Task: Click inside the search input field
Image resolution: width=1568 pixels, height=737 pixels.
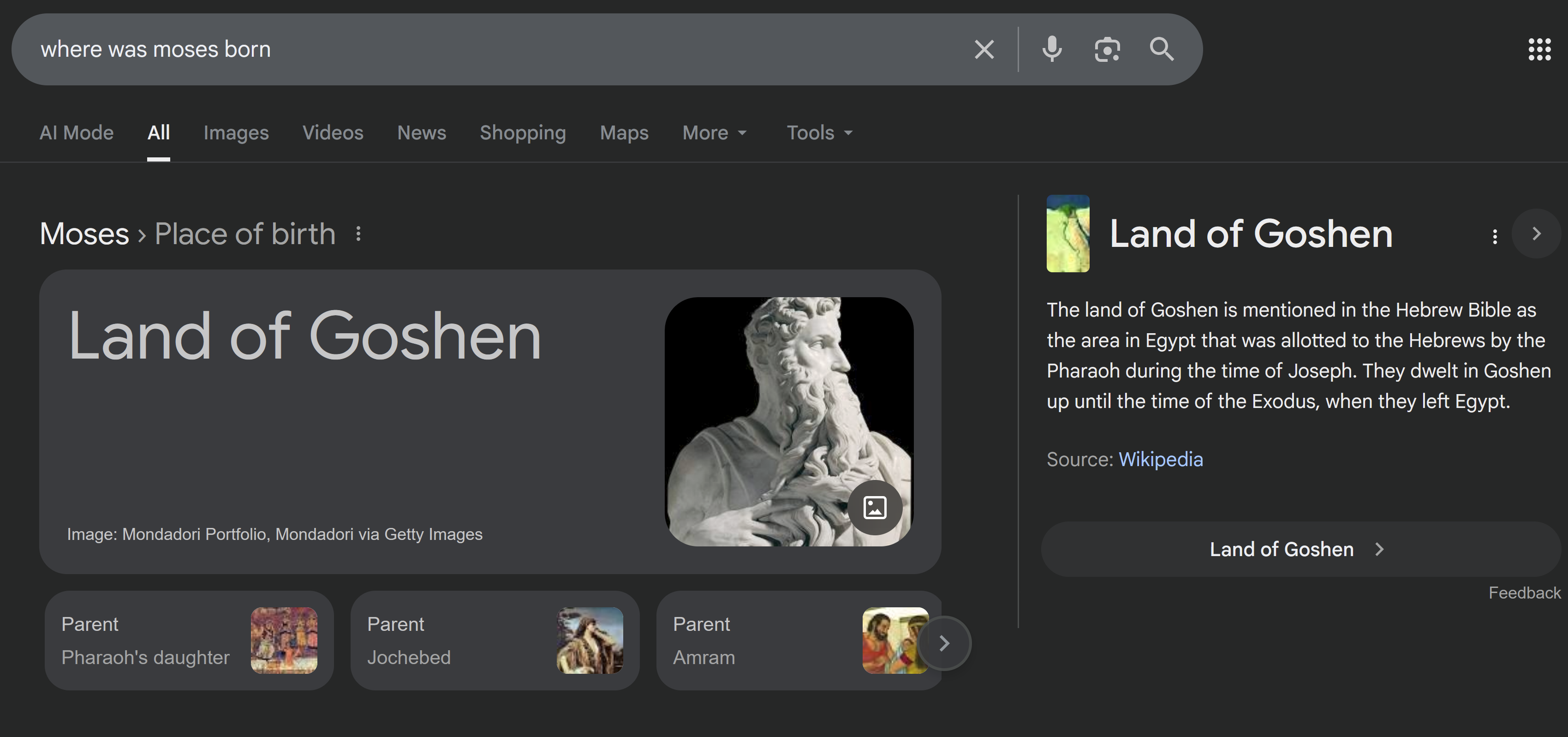Action: 487,49
